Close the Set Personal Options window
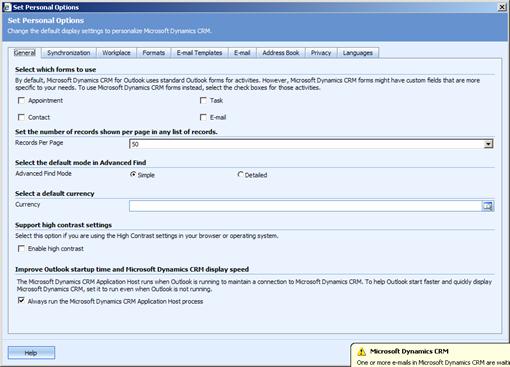Screen dimensions: 510x367 502,7
